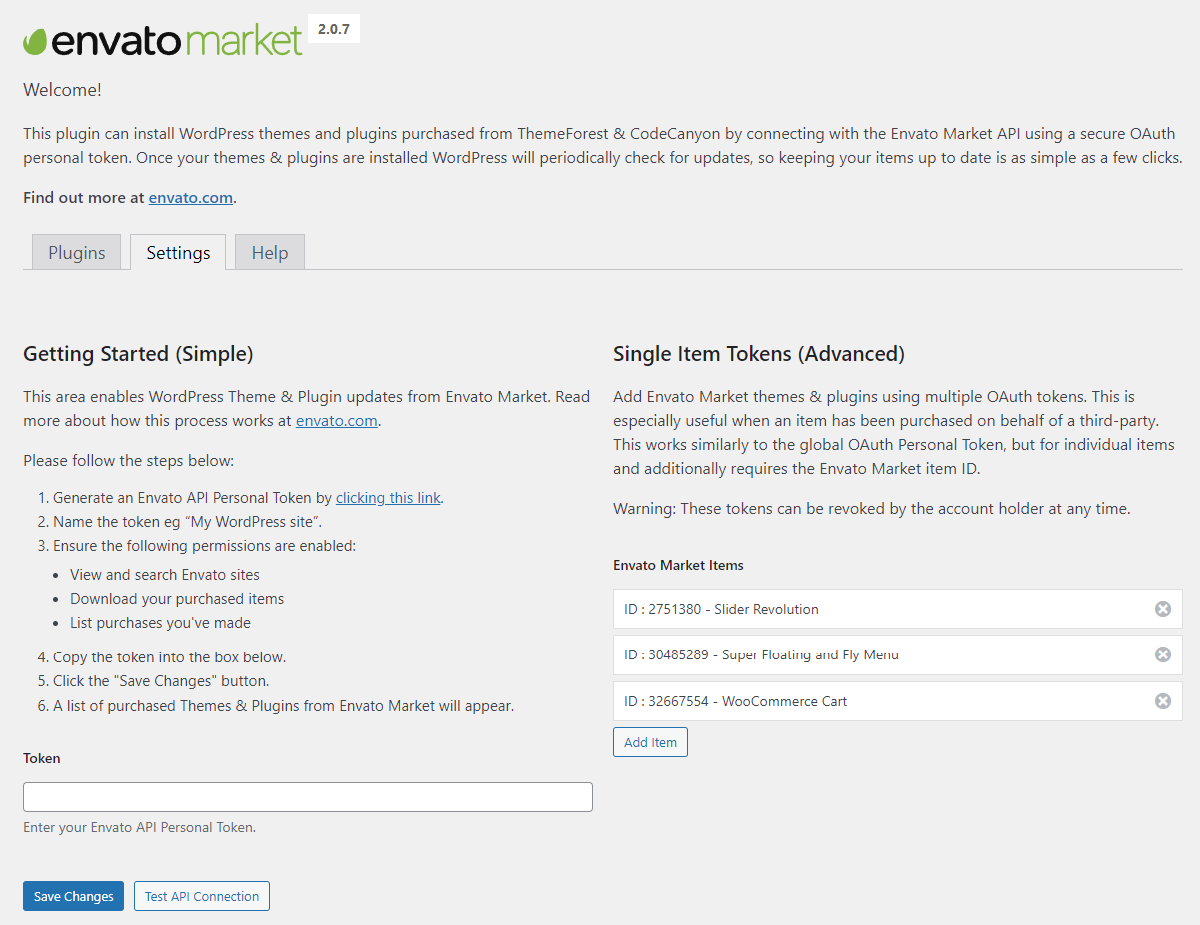Click 'List purchases you've made' text

[160, 623]
